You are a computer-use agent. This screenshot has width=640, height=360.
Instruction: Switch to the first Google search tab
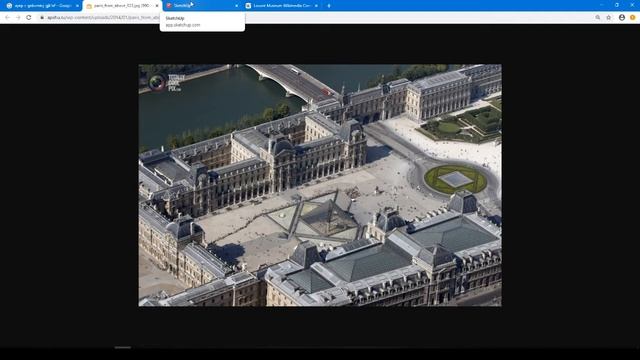[41, 6]
